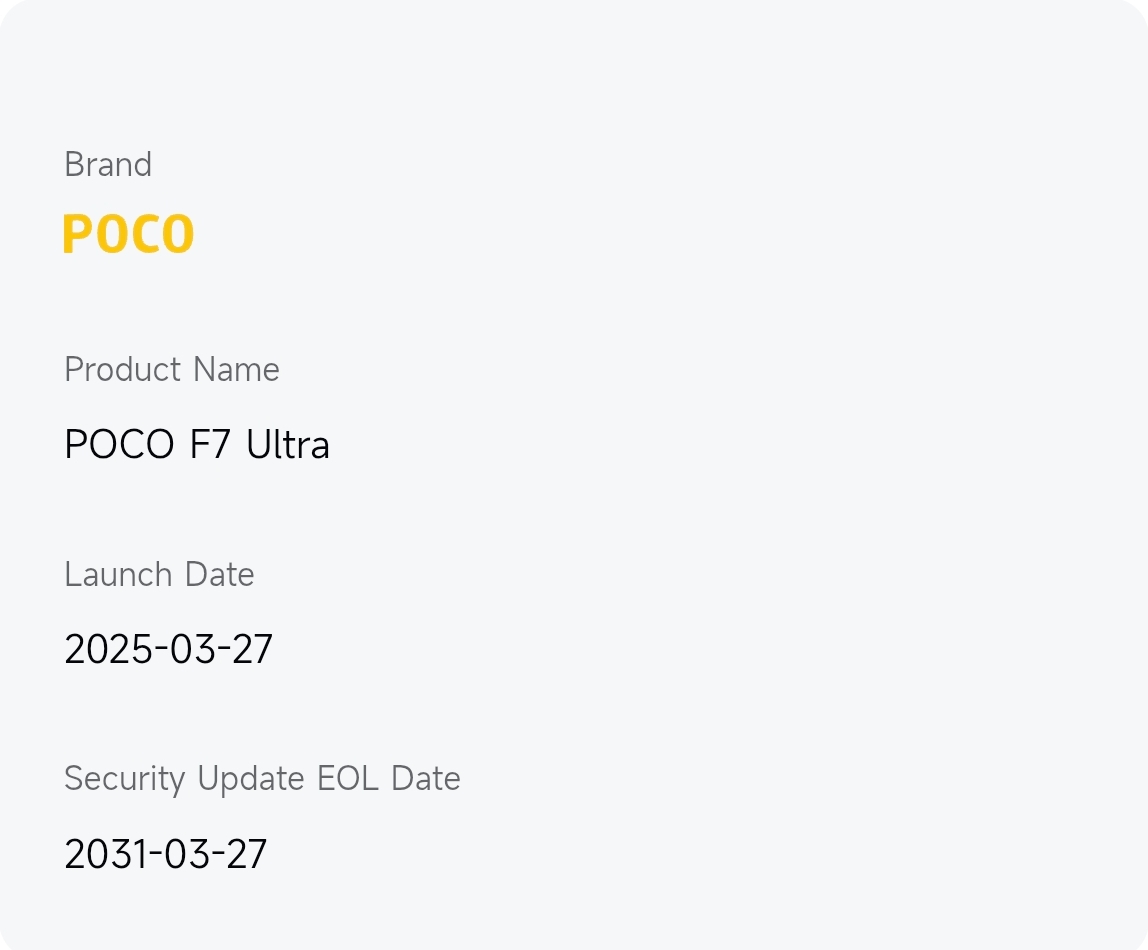The width and height of the screenshot is (1148, 950).
Task: Select the "Launch Date" field label
Action: (159, 575)
